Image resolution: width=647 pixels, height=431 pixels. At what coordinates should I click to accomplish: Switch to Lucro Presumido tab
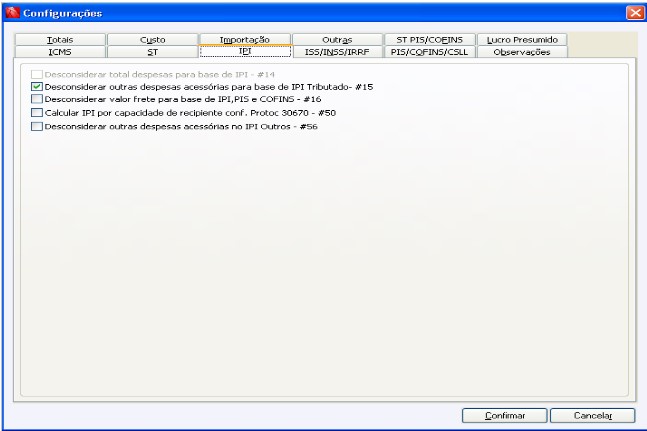(522, 40)
